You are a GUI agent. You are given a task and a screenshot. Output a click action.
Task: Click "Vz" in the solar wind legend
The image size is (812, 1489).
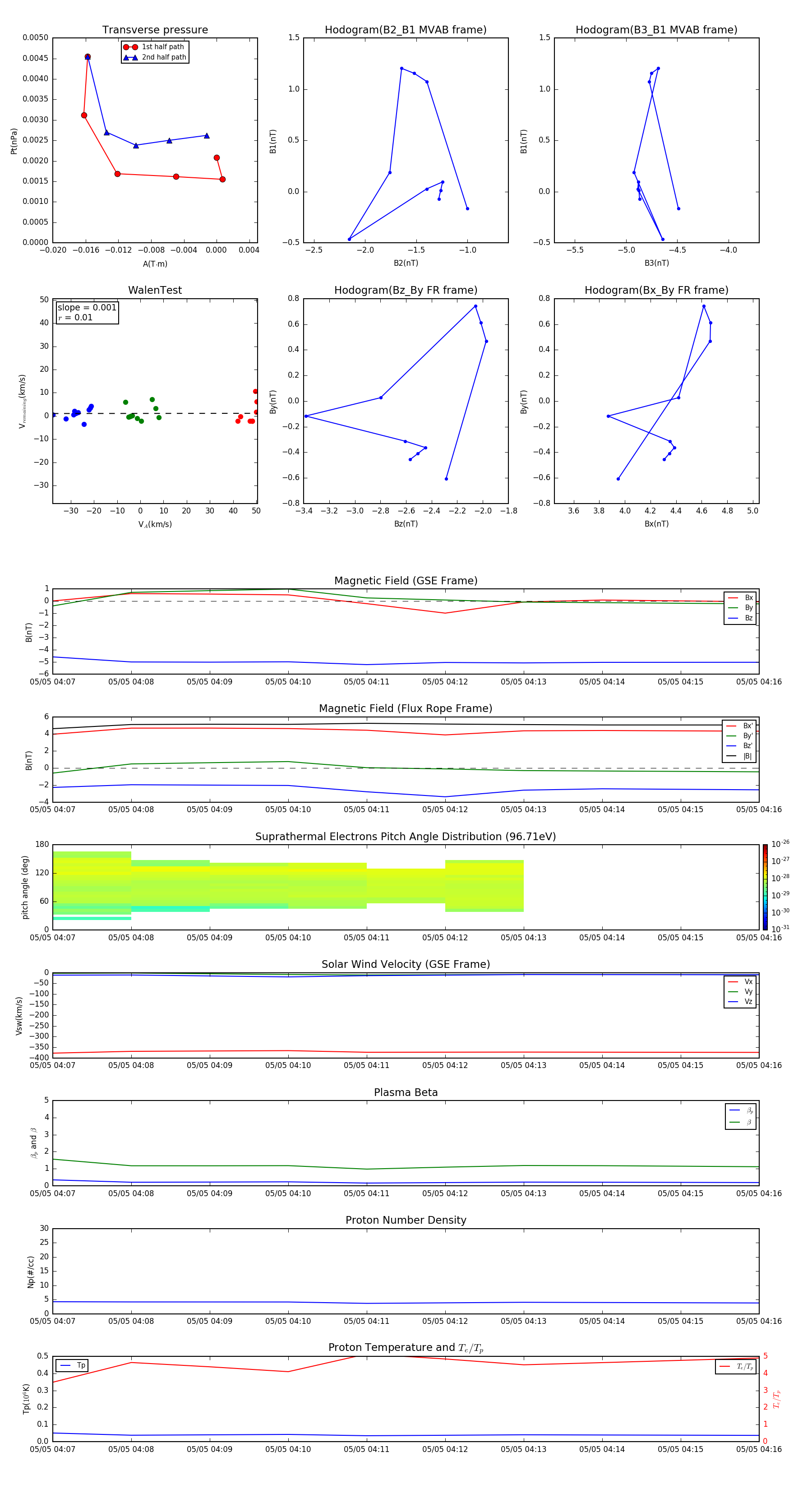click(x=741, y=1001)
